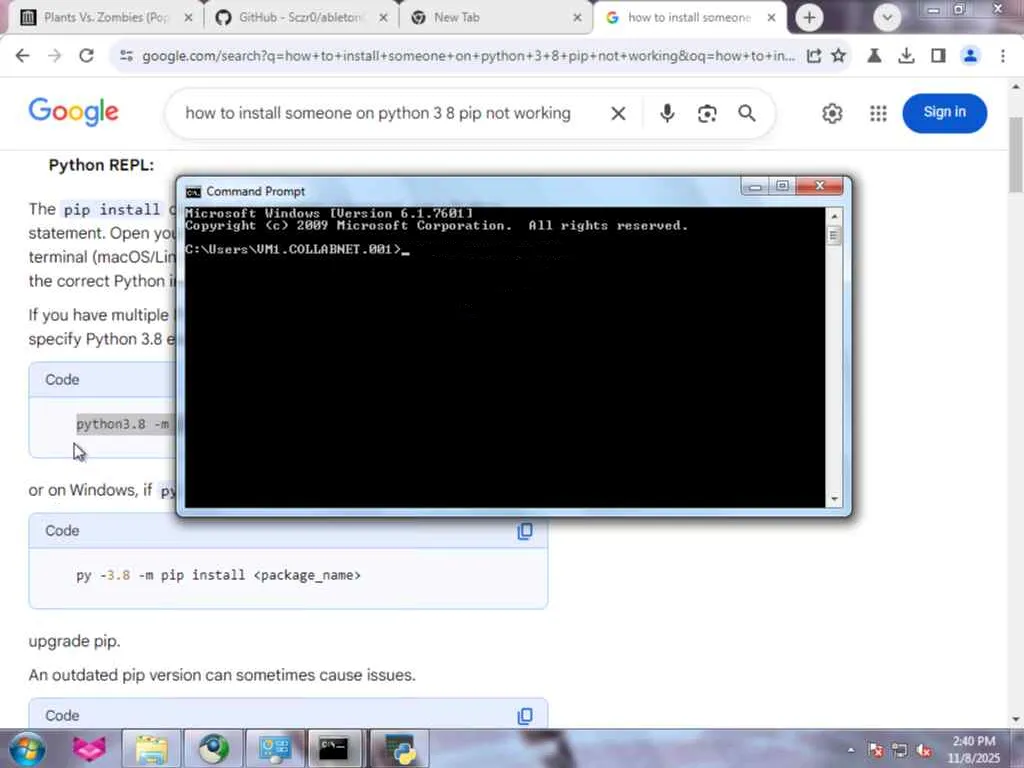1024x768 pixels.
Task: Click the Action Center flag tray icon
Action: [x=876, y=750]
